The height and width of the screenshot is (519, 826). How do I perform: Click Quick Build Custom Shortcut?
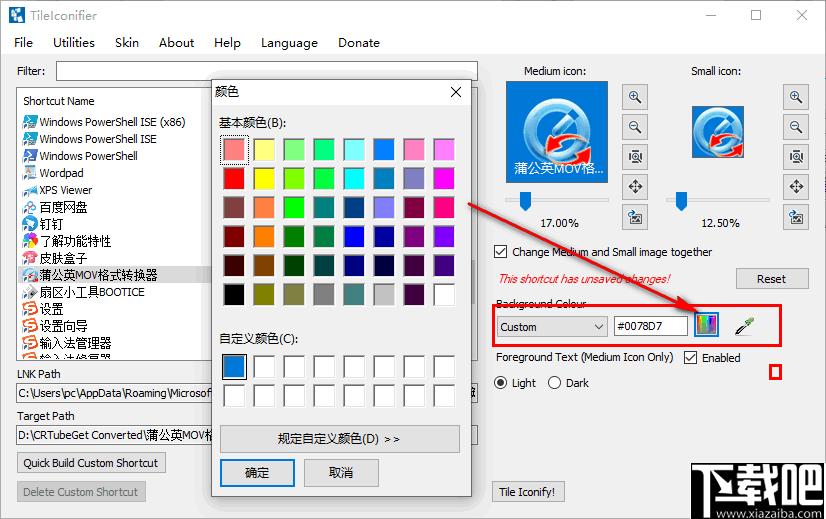[91, 463]
